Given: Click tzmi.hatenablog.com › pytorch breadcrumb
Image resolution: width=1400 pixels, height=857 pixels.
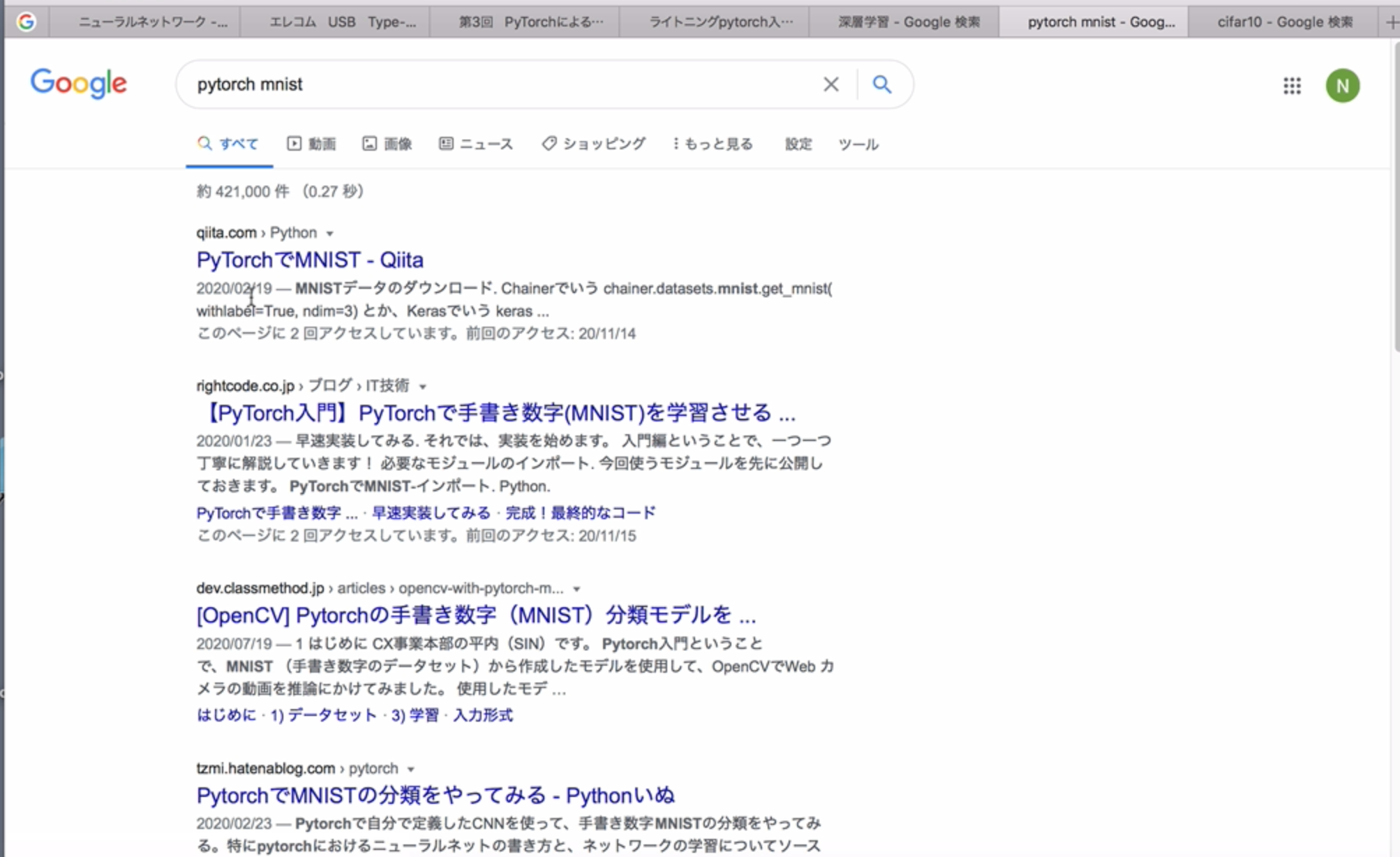Looking at the screenshot, I should tap(297, 768).
